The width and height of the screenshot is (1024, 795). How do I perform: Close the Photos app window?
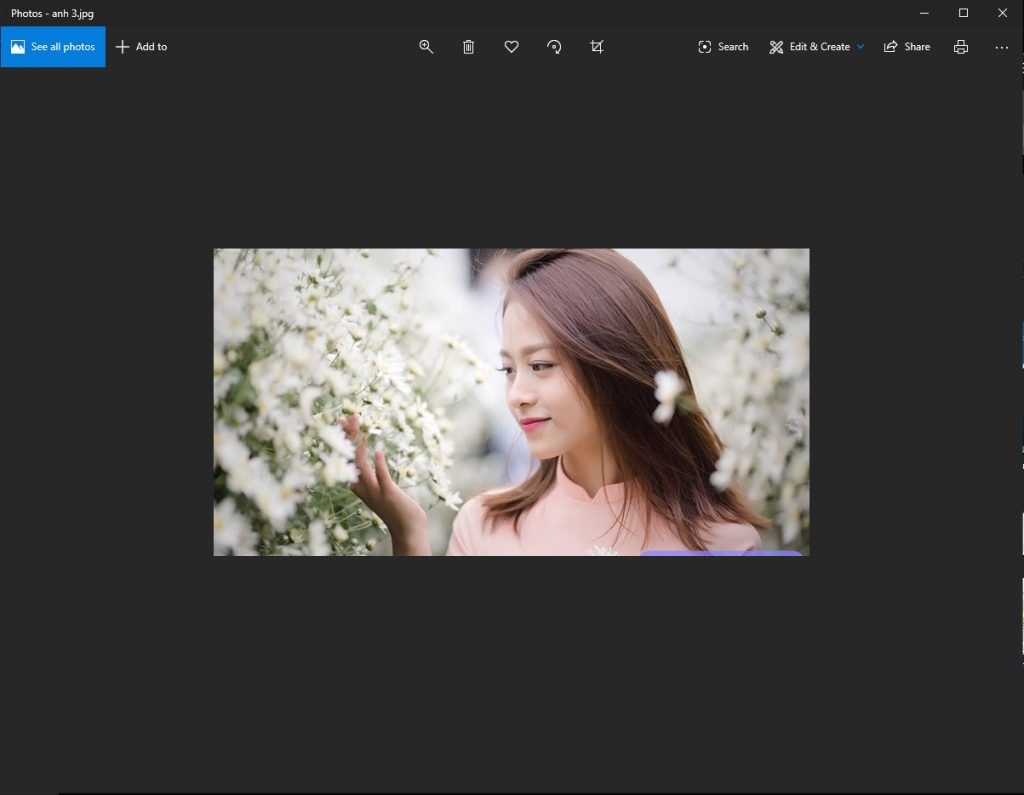pyautogui.click(x=1002, y=13)
